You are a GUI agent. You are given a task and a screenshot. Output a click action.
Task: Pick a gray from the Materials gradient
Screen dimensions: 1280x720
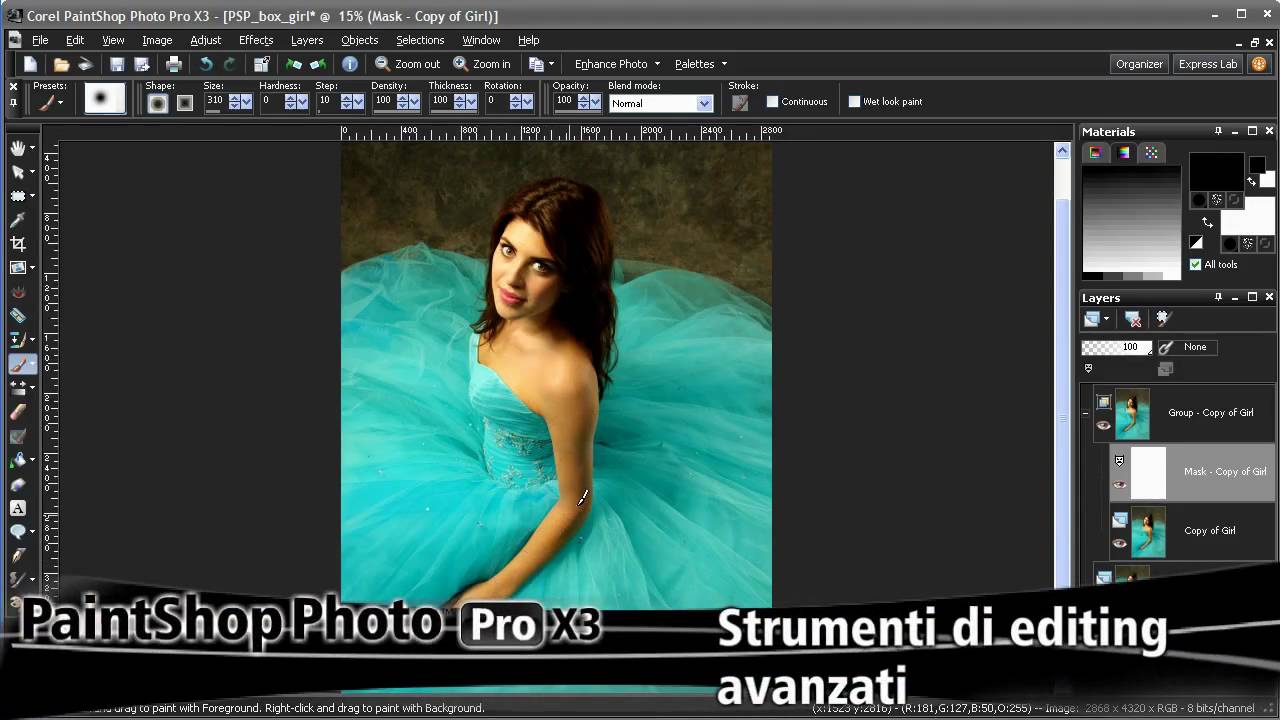(x=1131, y=217)
